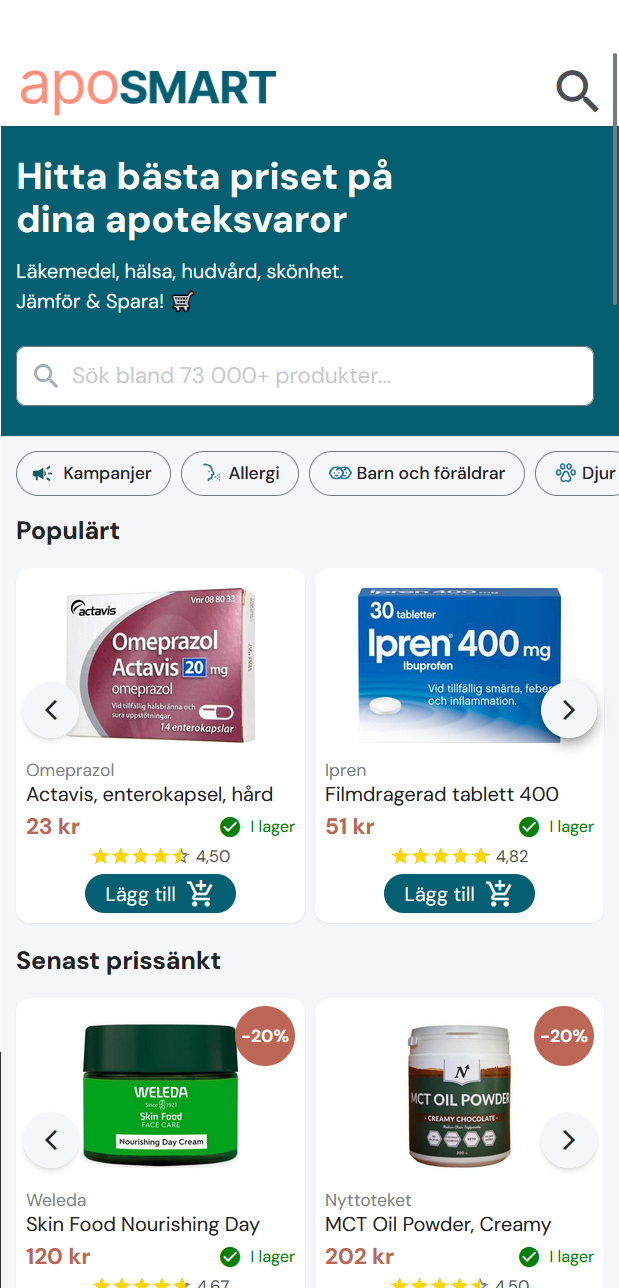Click the apoSMART logo in the header
Image resolution: width=619 pixels, height=1288 pixels.
coord(147,89)
